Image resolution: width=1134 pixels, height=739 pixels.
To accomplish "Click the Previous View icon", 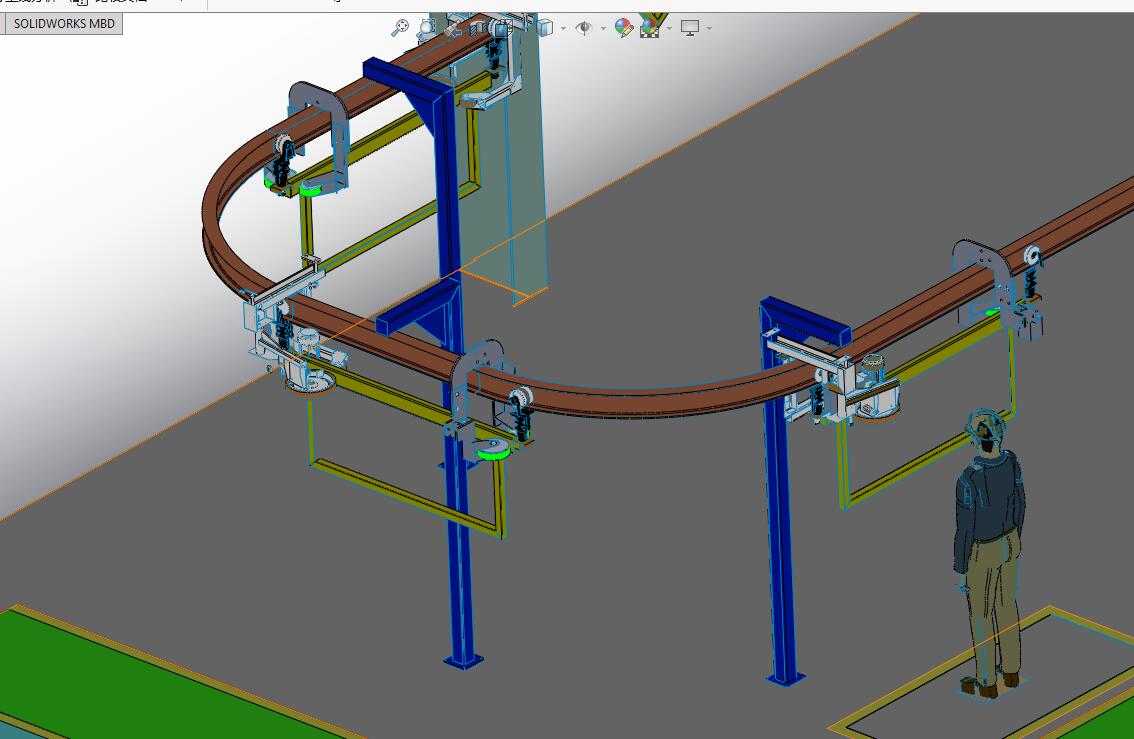I will [x=453, y=29].
